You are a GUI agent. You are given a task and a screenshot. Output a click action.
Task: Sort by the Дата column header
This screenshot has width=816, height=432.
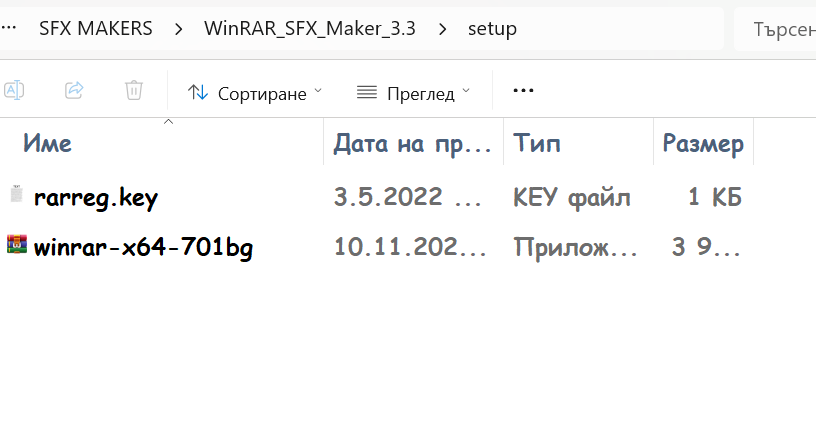(412, 143)
